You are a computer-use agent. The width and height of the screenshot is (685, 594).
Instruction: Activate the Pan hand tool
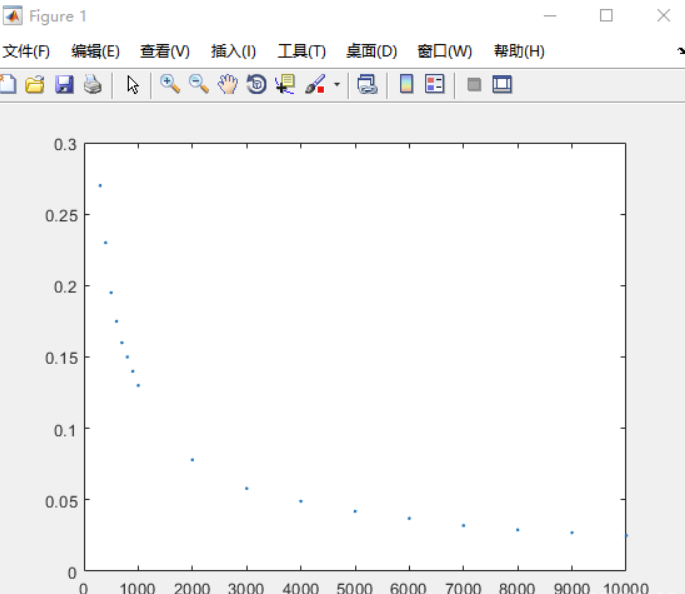228,85
